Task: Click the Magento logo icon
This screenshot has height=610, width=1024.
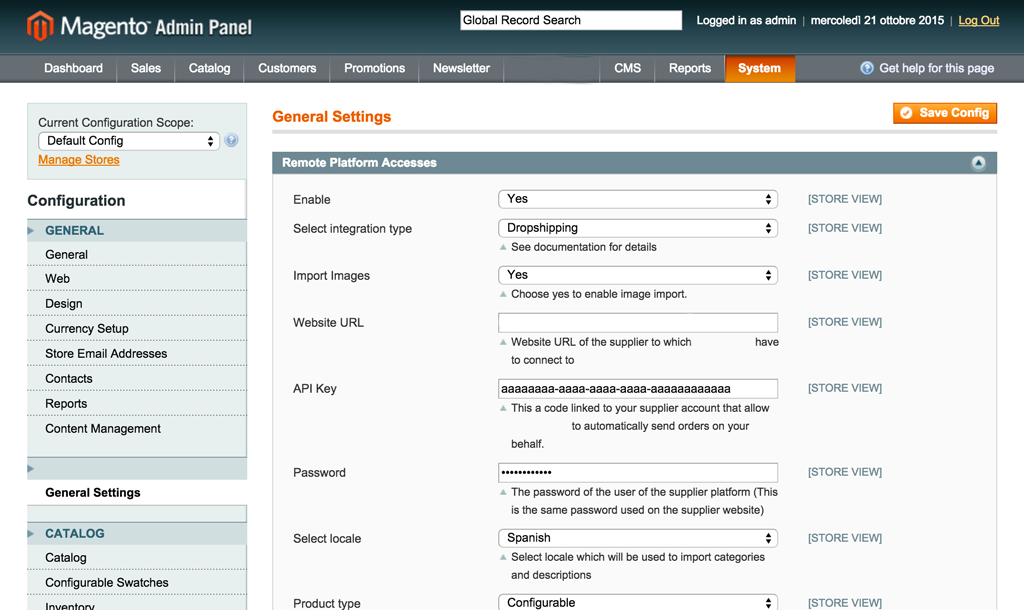Action: click(x=40, y=26)
